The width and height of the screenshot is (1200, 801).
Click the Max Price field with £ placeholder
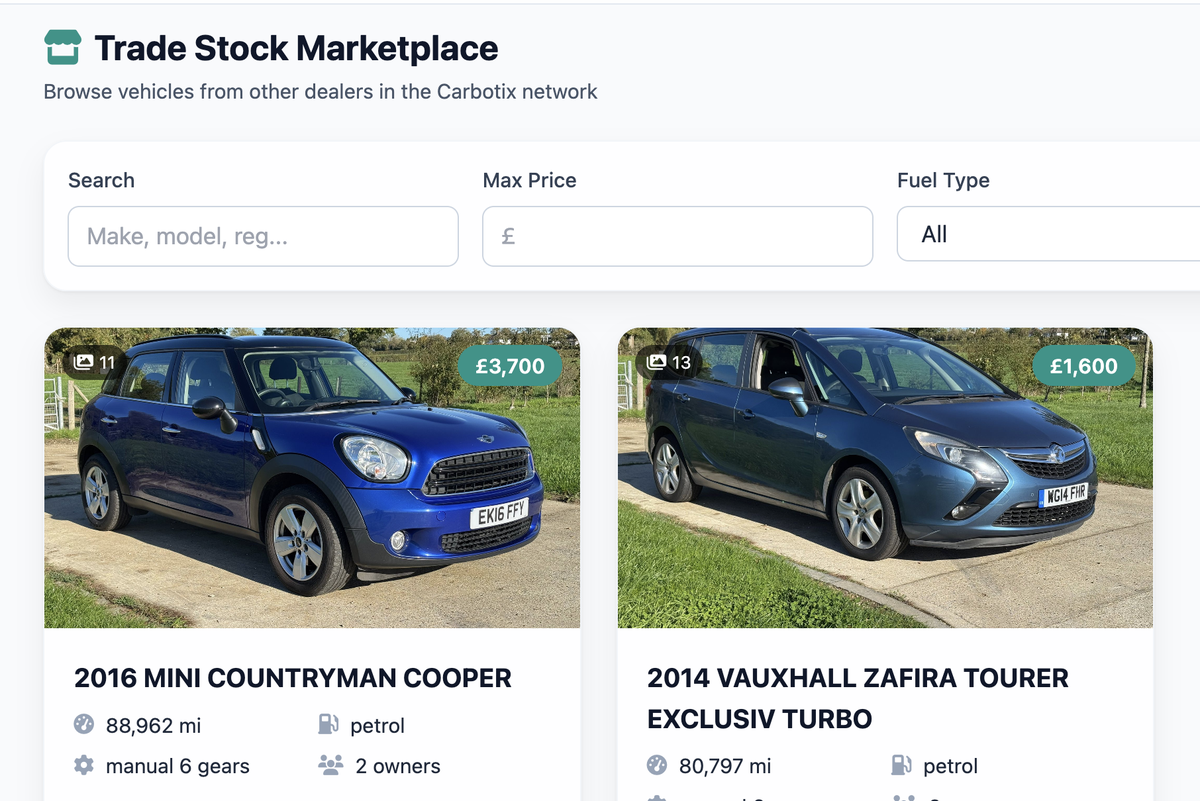pos(677,236)
